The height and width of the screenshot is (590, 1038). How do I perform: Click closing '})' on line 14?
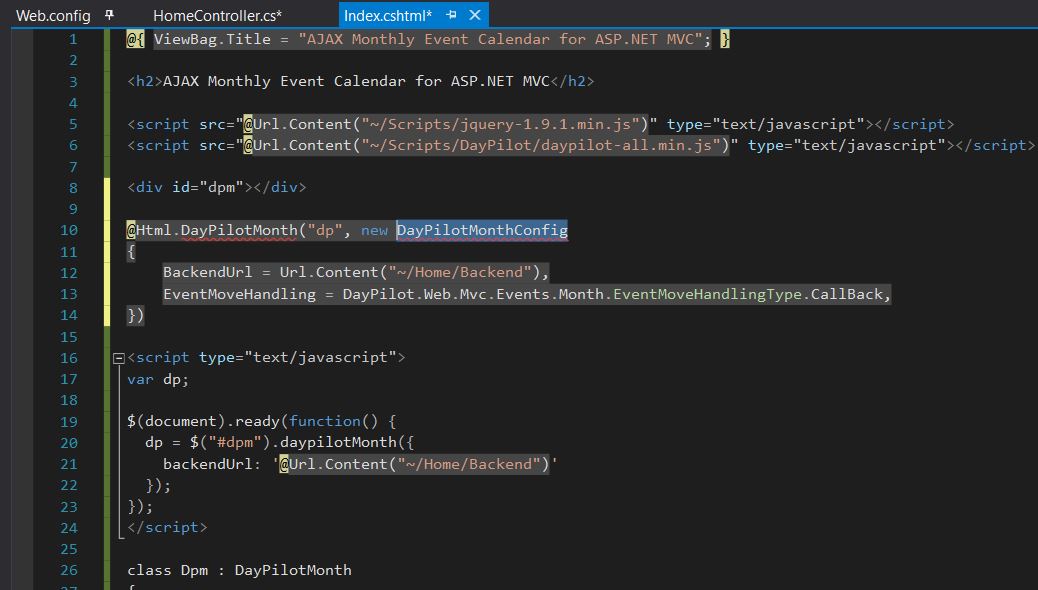pyautogui.click(x=135, y=315)
